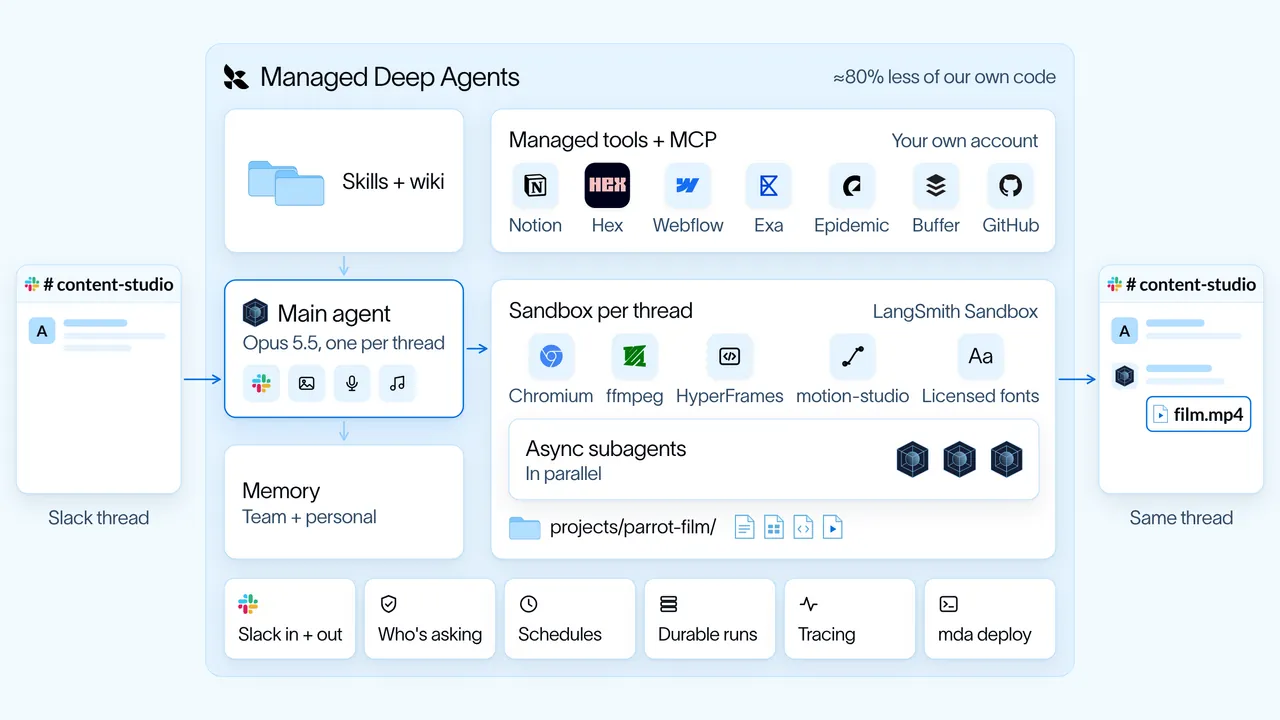Click the GitHub tool icon

(x=1010, y=185)
